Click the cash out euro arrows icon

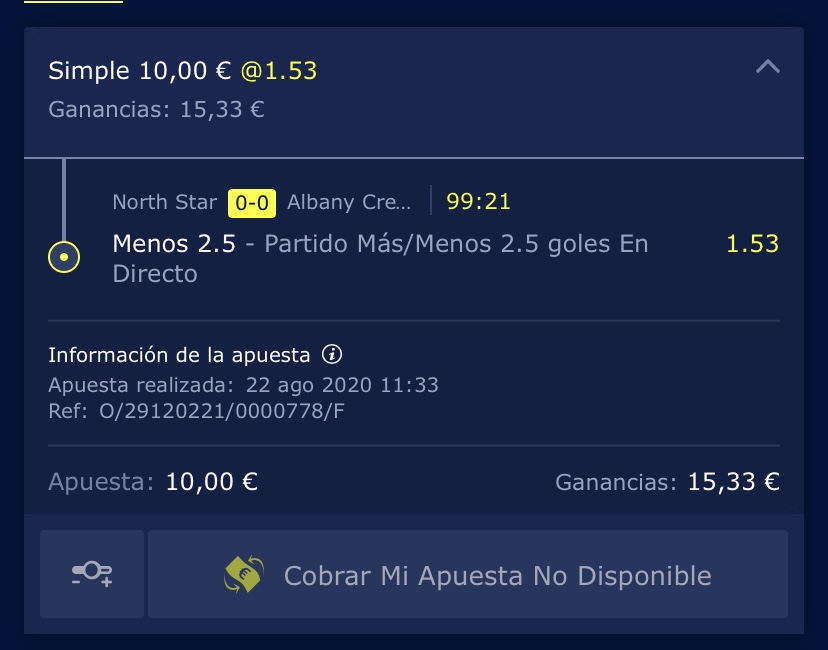click(x=244, y=574)
